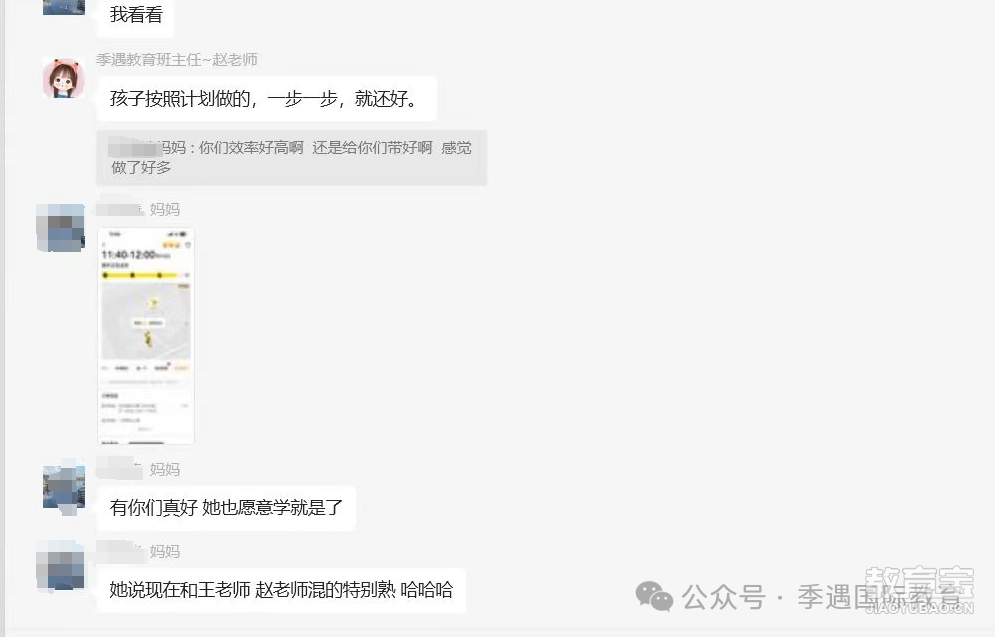Click sender name 季遇教育班主任~赵老师
Screen dimensions: 995x637
177,60
